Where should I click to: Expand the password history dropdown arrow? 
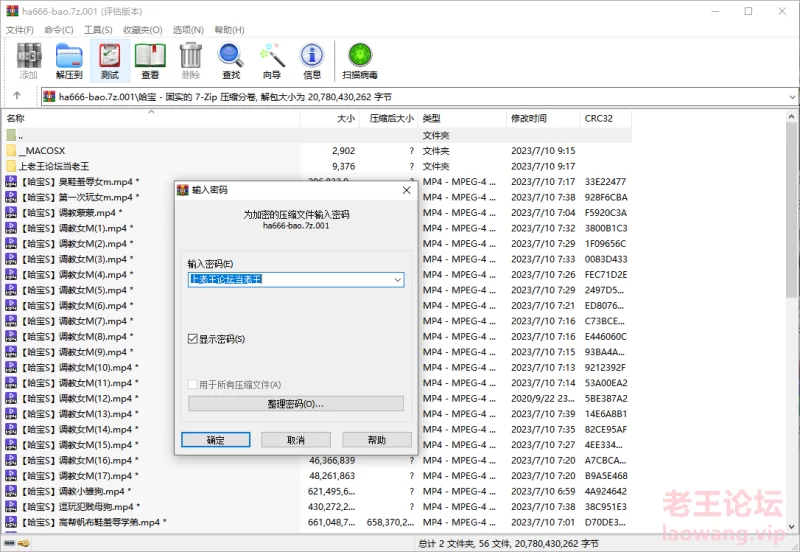coord(397,280)
